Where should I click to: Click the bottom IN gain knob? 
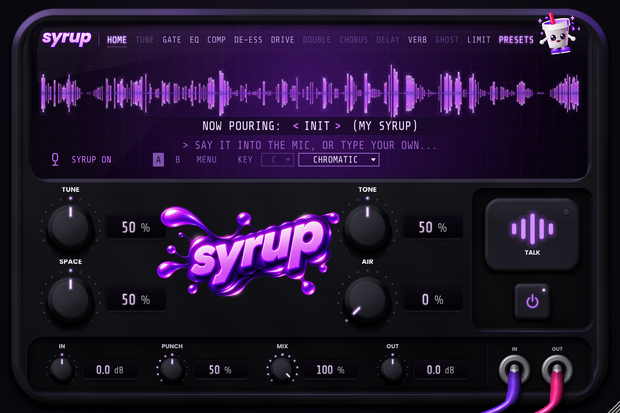[62, 369]
